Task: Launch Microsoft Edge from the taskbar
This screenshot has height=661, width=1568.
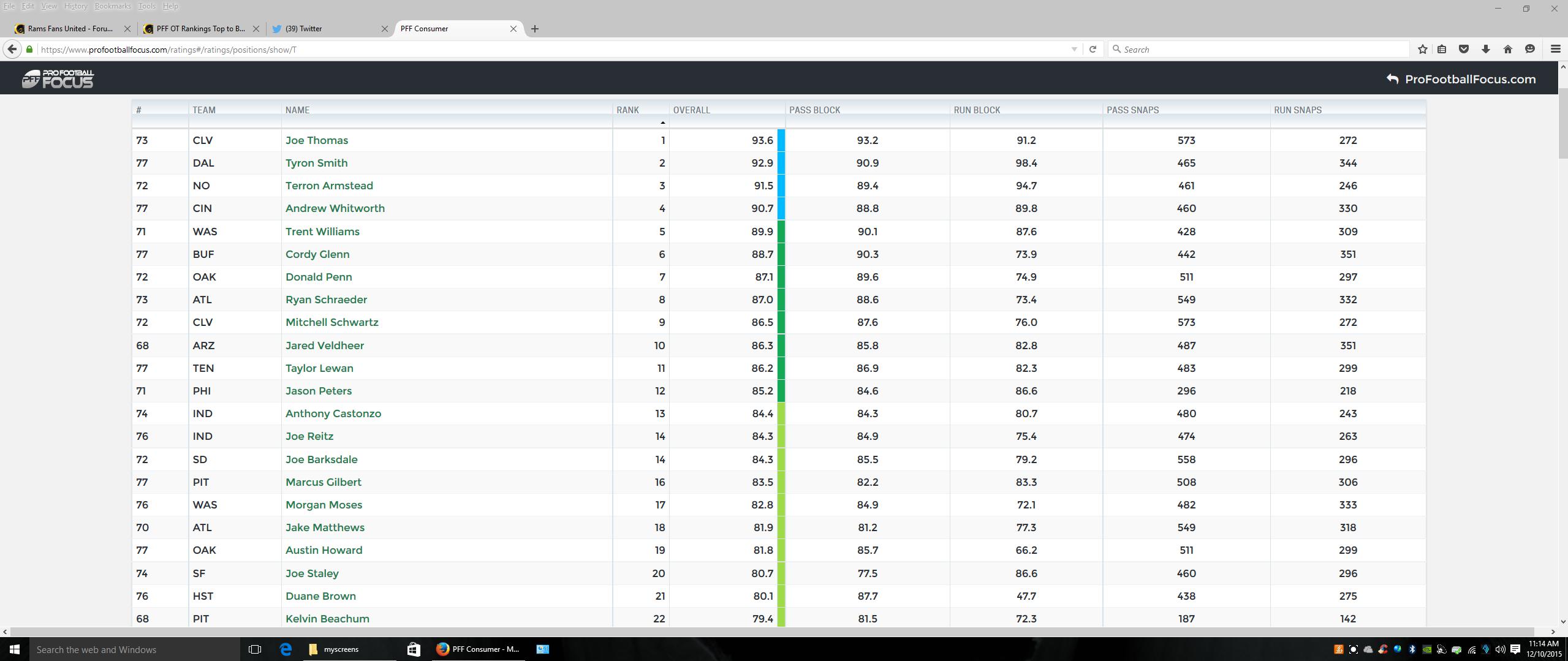Action: (286, 649)
